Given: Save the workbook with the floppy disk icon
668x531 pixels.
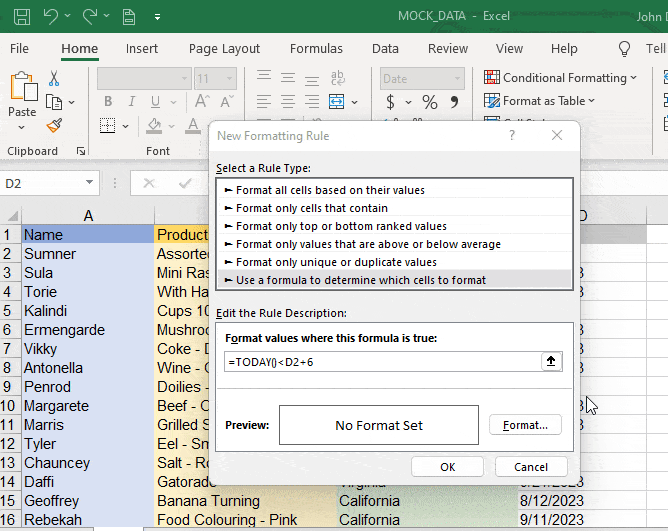Looking at the screenshot, I should pyautogui.click(x=22, y=17).
